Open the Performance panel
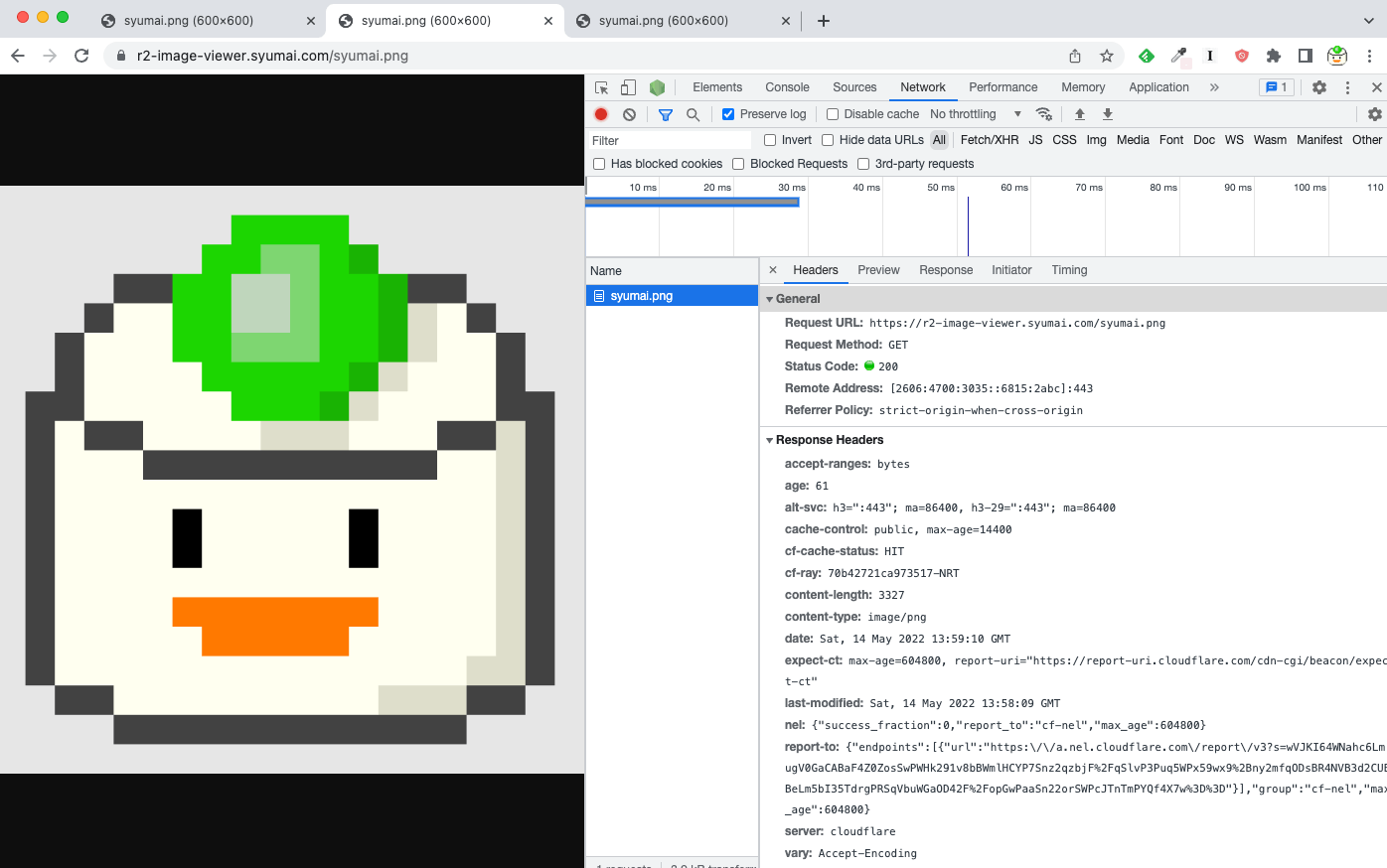The width and height of the screenshot is (1387, 868). (x=1003, y=87)
